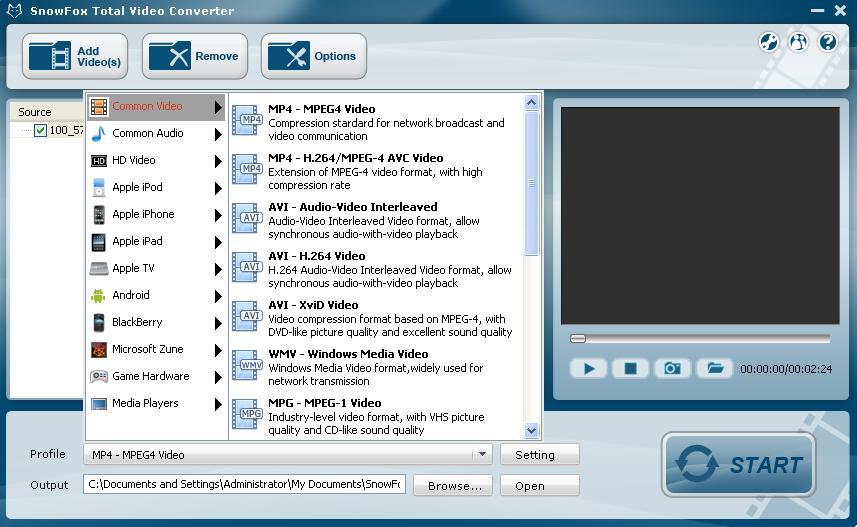
Task: Click the iPod device icon
Action: [99, 188]
